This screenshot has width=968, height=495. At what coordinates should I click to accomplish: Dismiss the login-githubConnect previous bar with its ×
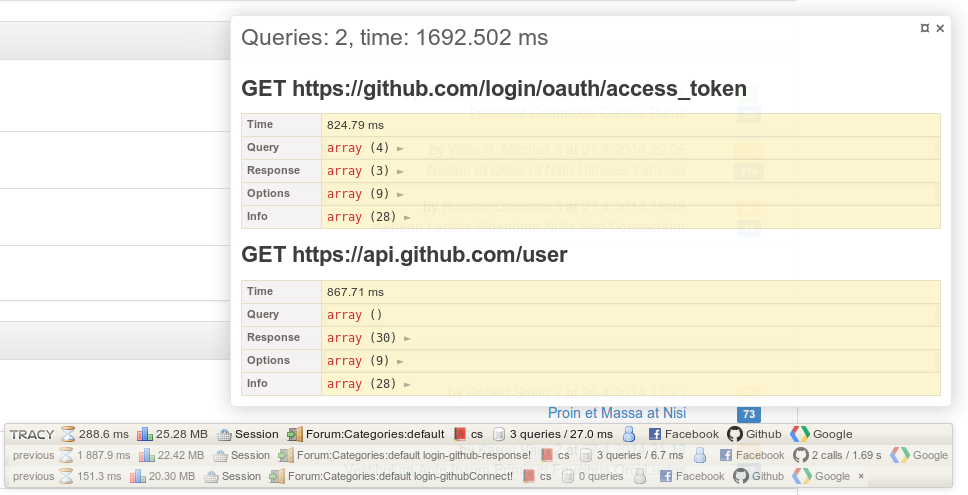pos(861,476)
